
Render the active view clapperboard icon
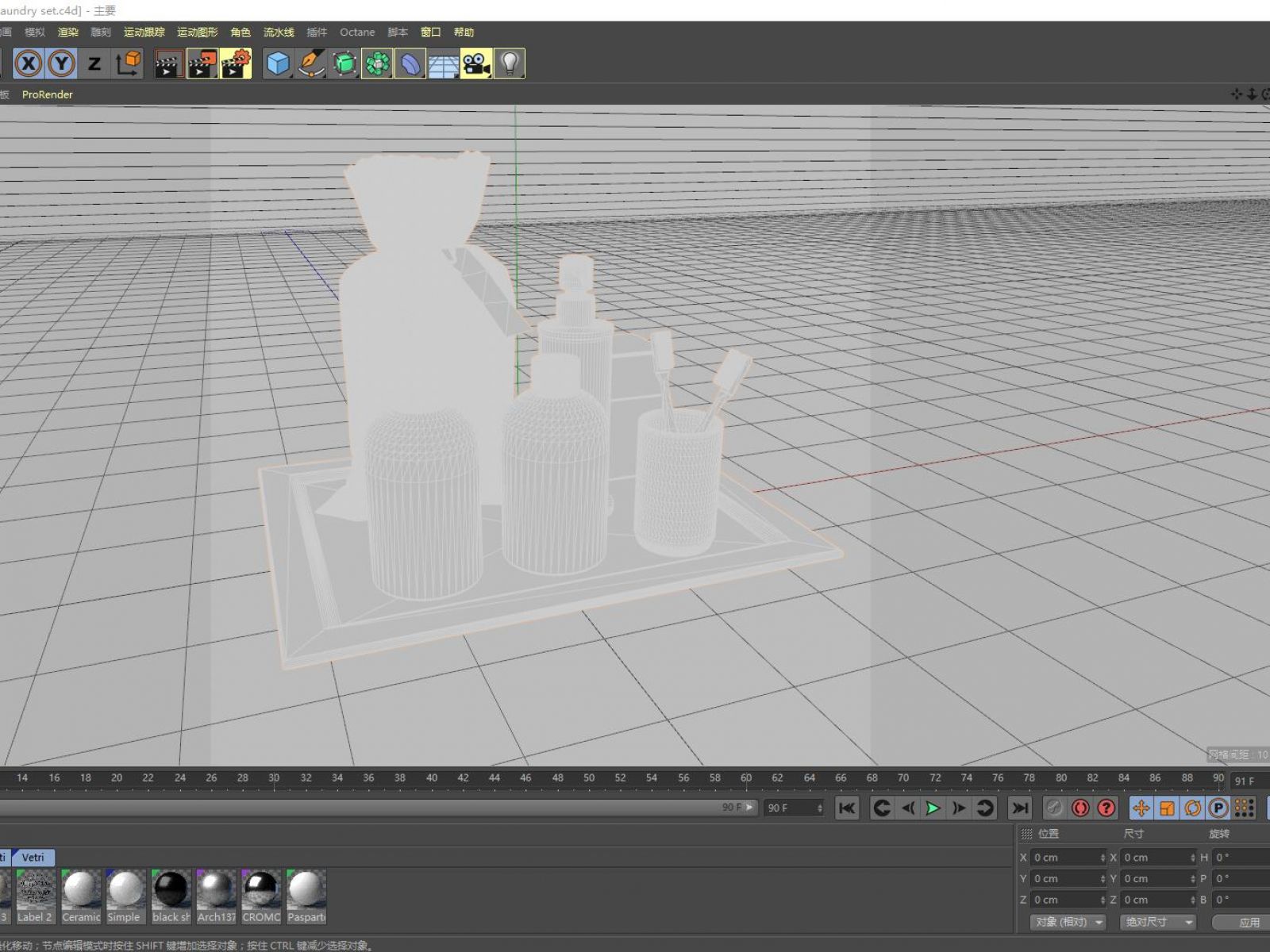point(168,63)
